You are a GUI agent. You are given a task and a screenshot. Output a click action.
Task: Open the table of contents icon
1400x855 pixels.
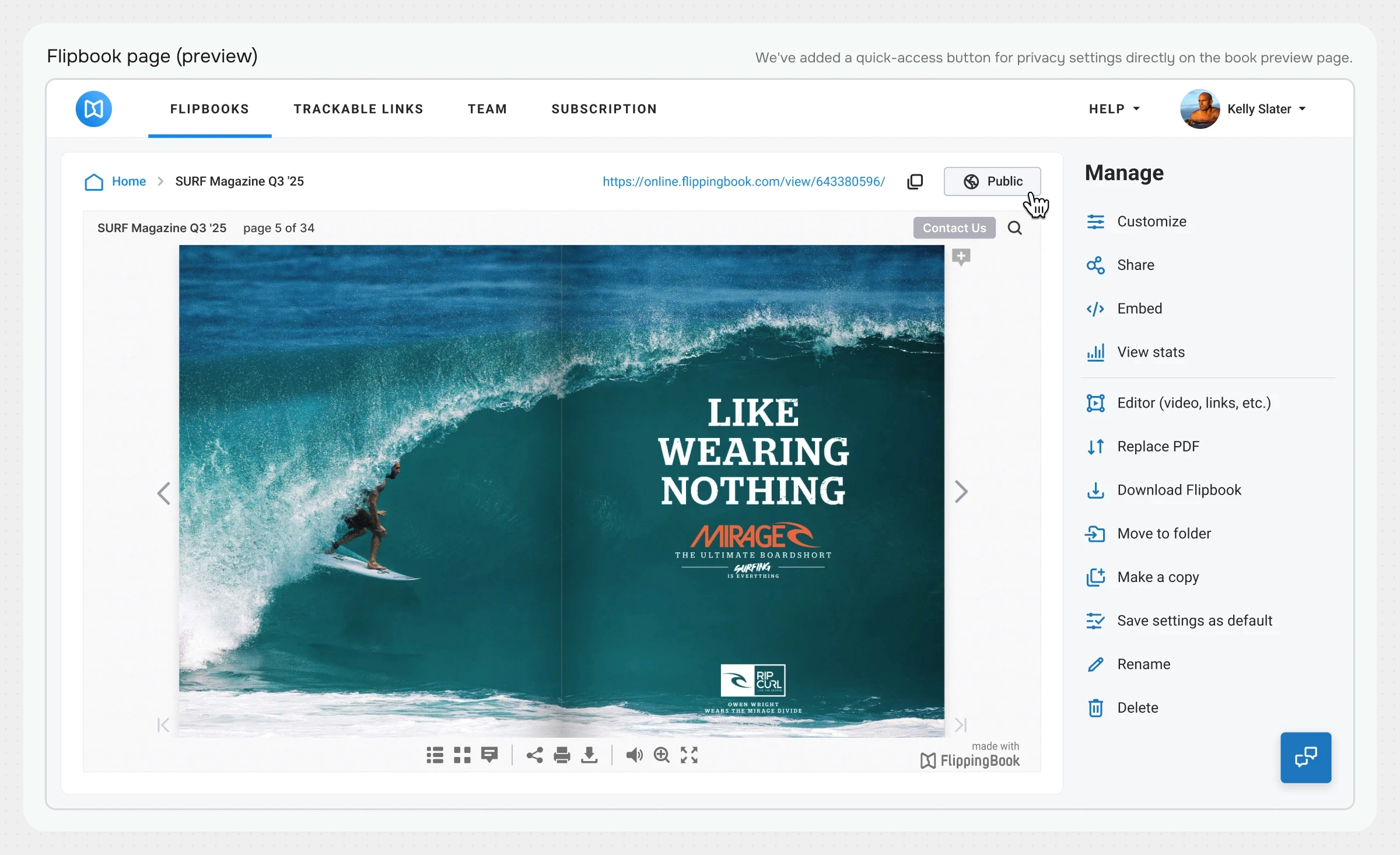[x=435, y=755]
